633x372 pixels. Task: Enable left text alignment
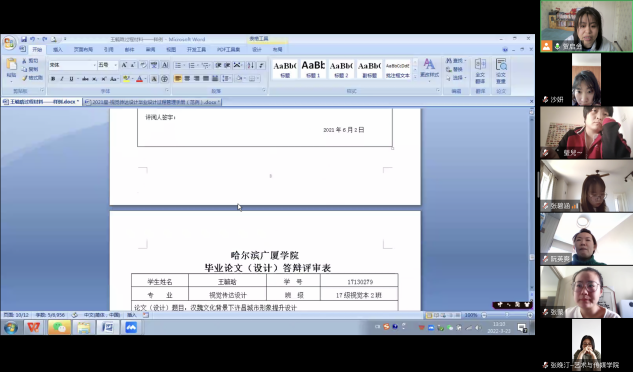point(178,79)
